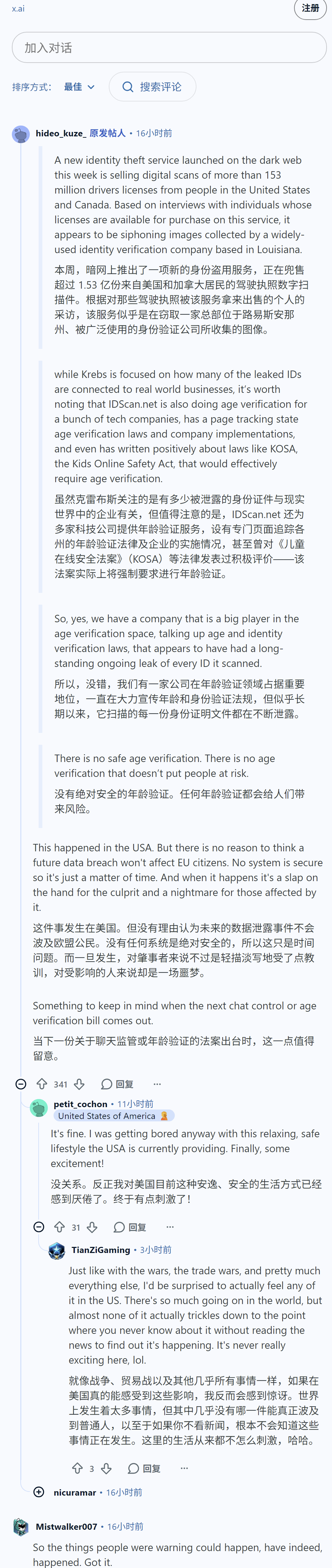
Task: Upvote petit_cochon's comment with 31 points
Action: pyautogui.click(x=60, y=1227)
